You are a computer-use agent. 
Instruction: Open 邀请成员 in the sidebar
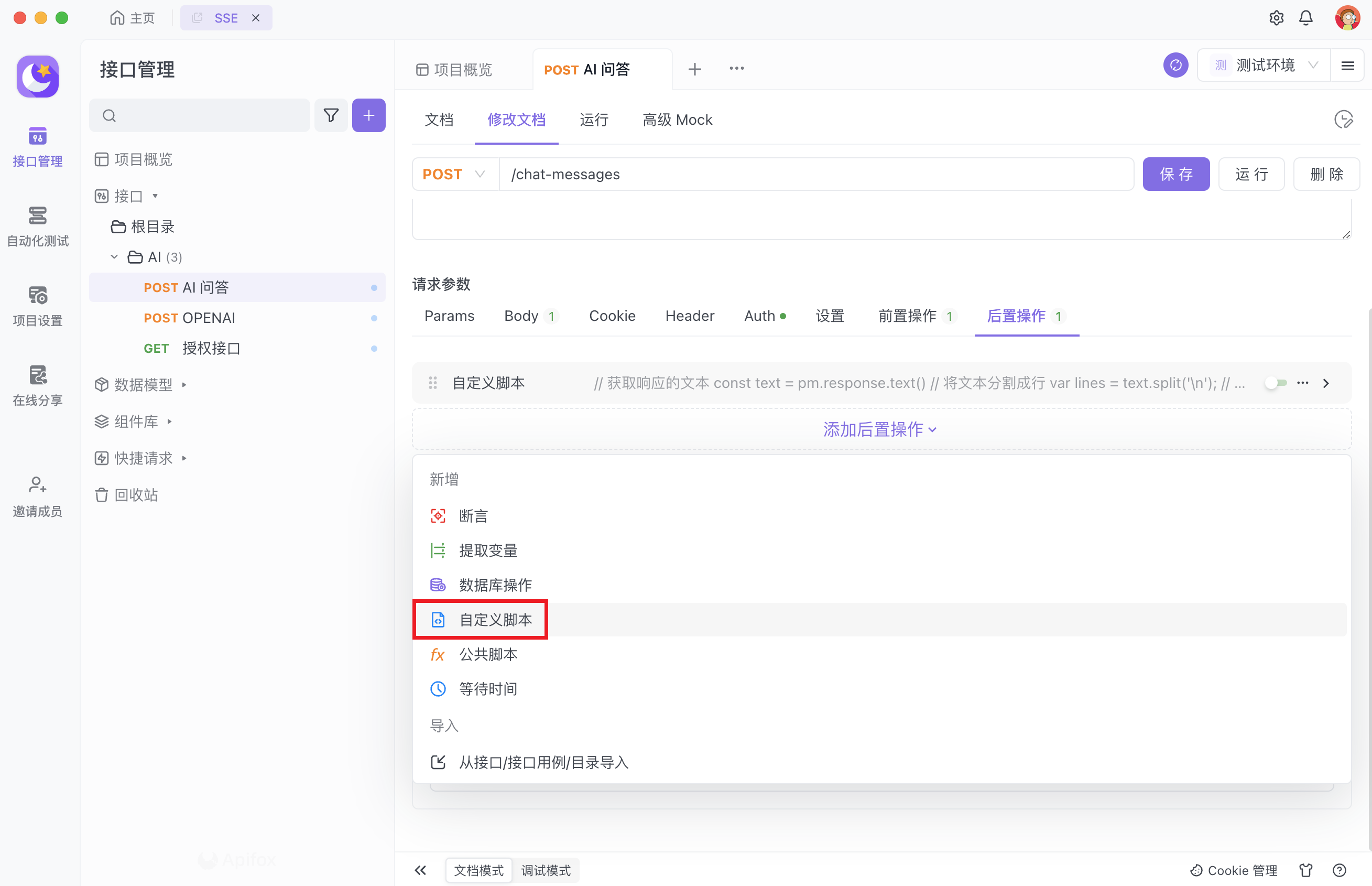(37, 496)
